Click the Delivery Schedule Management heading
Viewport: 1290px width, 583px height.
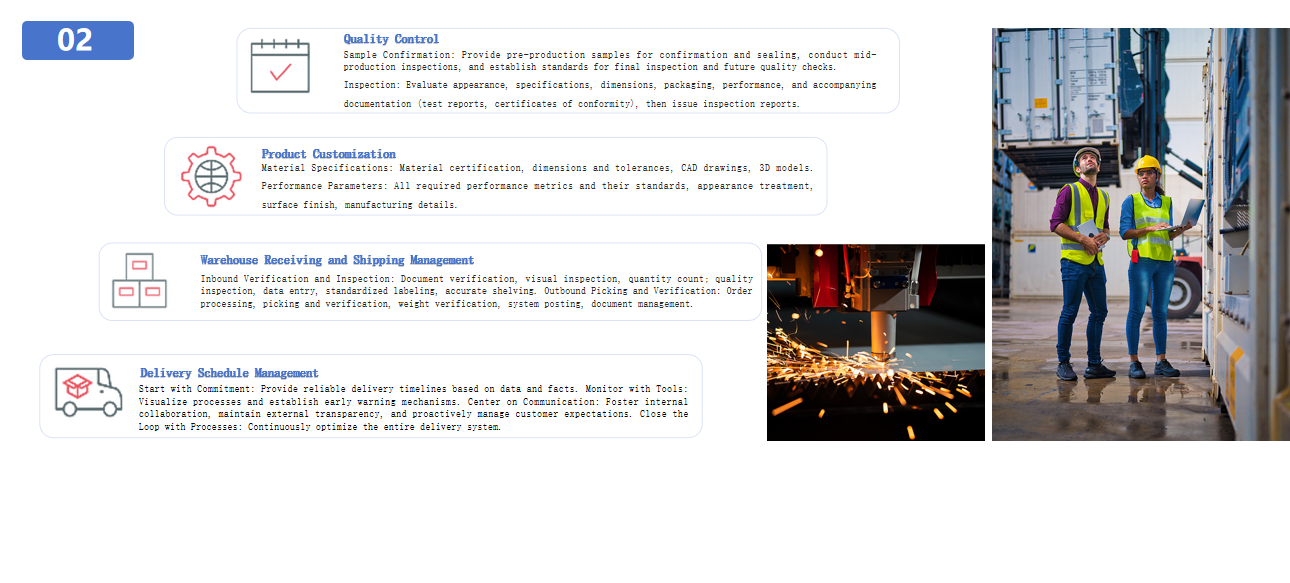point(229,373)
